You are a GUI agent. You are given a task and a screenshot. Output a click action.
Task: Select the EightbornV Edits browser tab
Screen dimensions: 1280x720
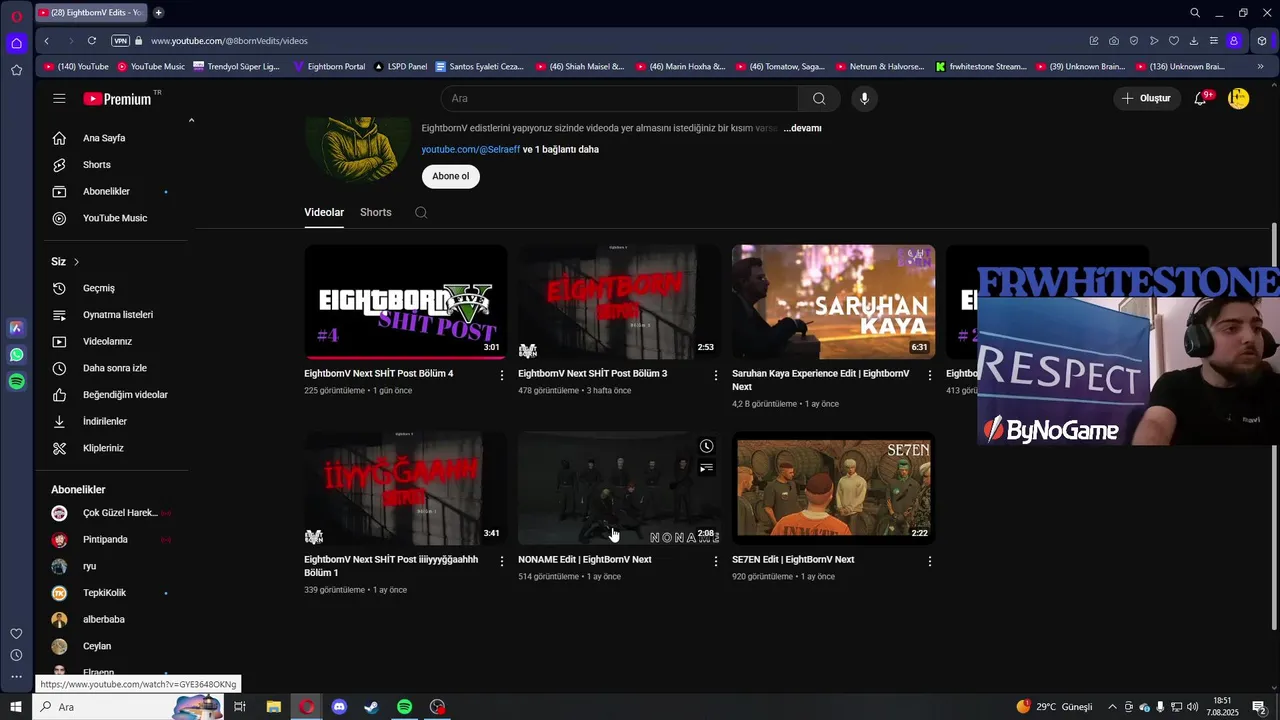89,13
